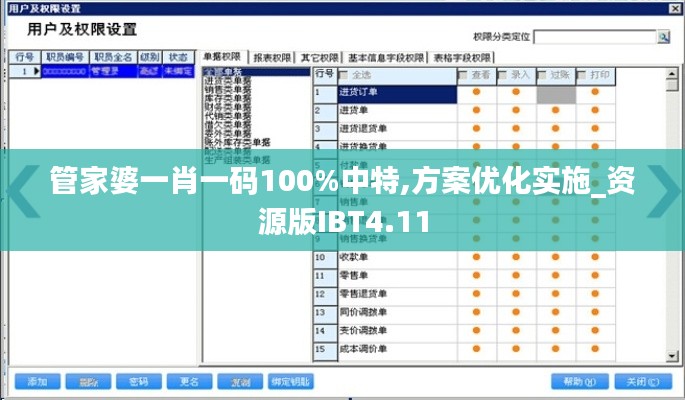Toggle 录入 permission dot for 变价调拨单

[516, 331]
